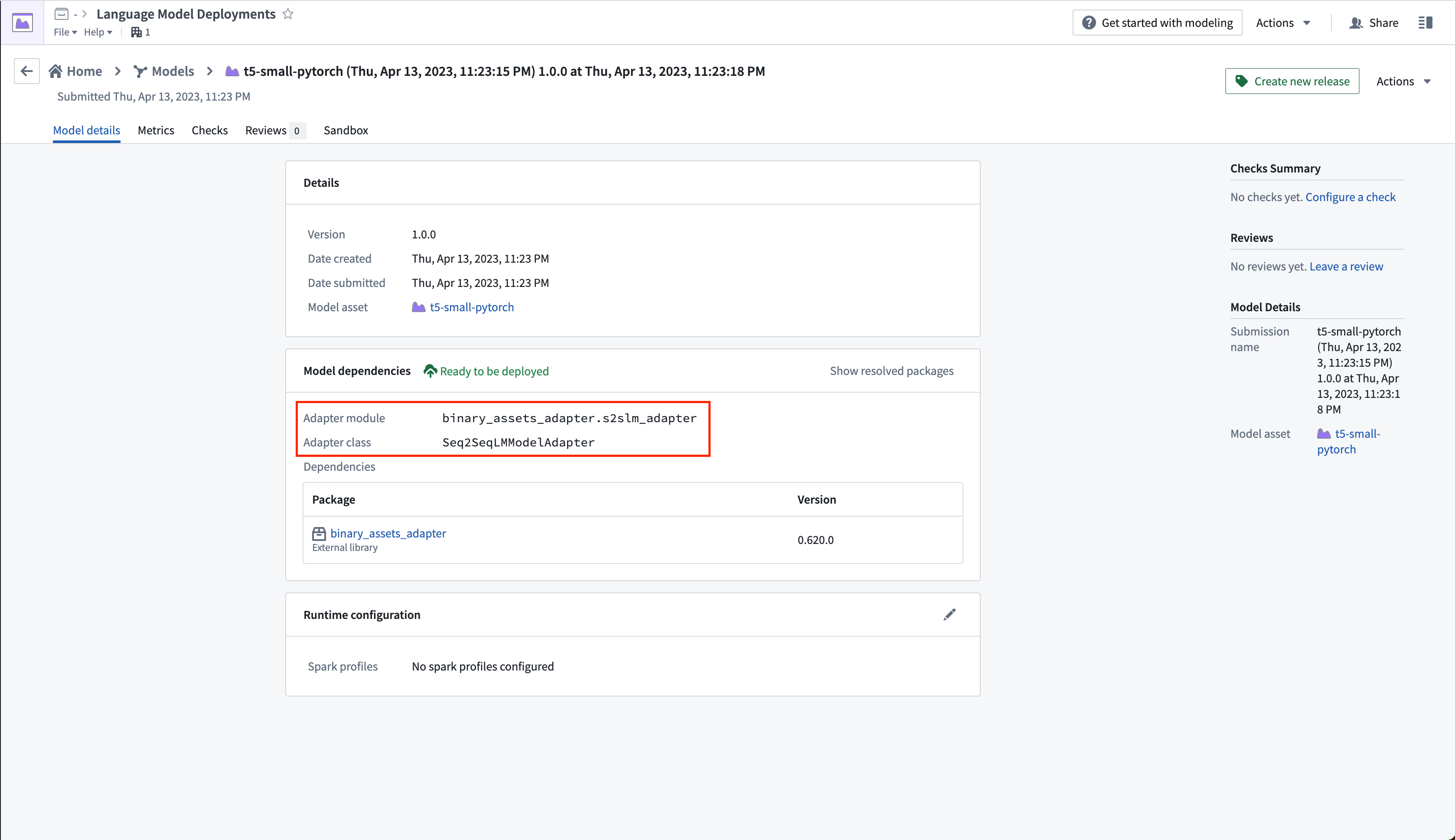Click the Show resolved packages toggle
This screenshot has height=840, width=1455.
tap(892, 371)
